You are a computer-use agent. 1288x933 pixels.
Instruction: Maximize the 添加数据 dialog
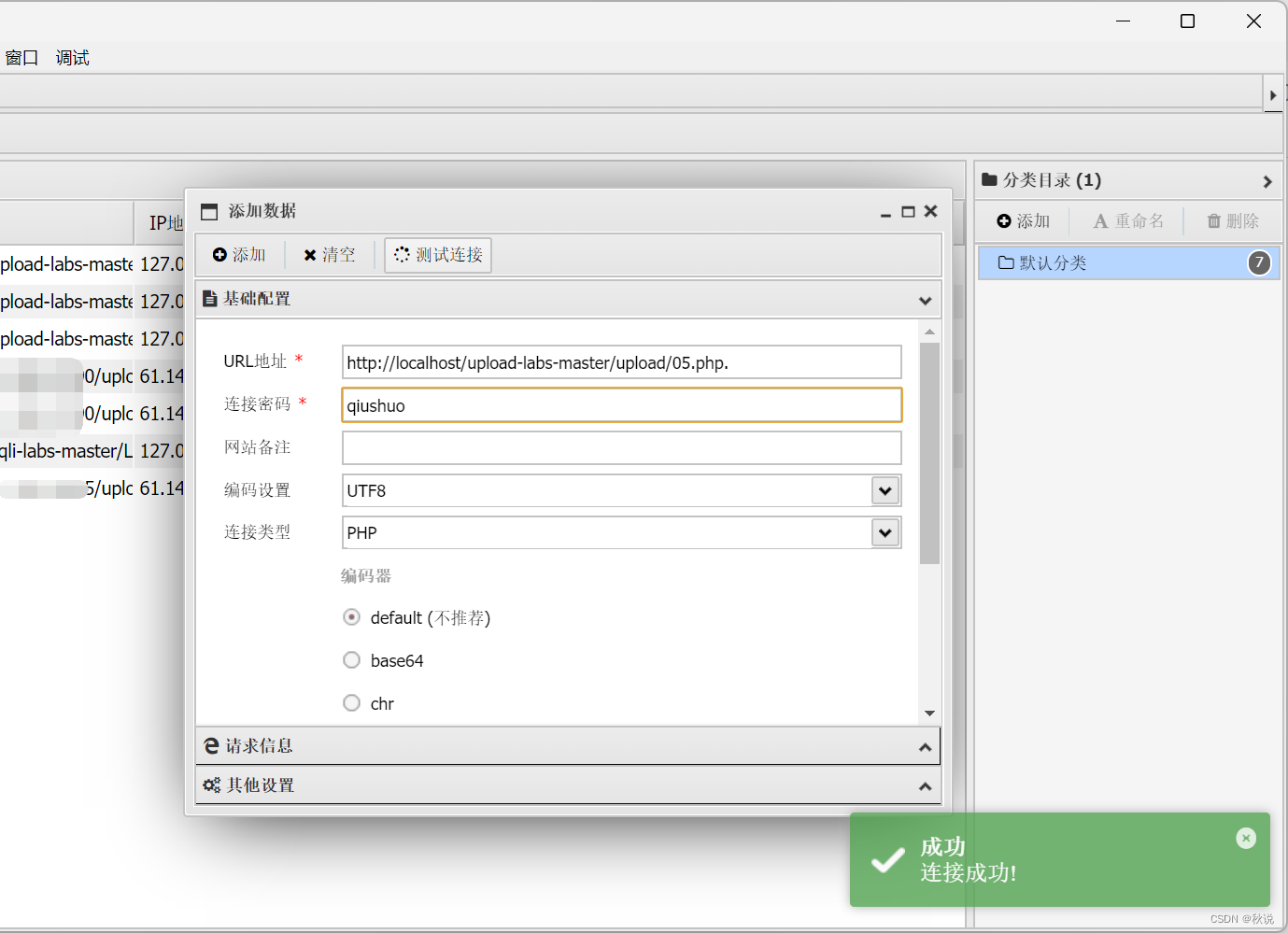tap(908, 212)
